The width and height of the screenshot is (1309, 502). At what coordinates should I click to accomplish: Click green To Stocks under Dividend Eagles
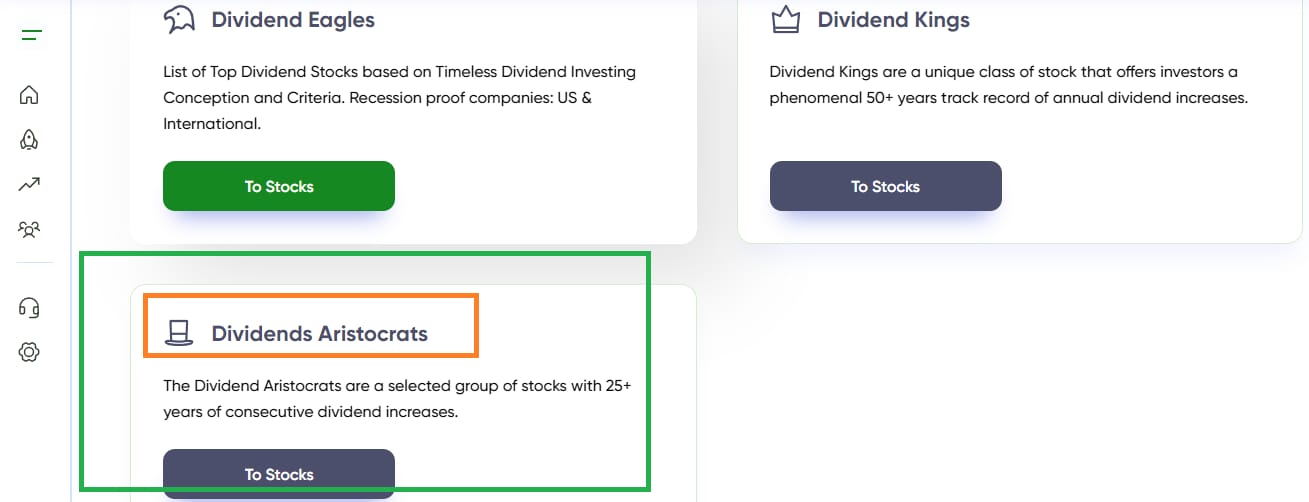click(x=279, y=186)
